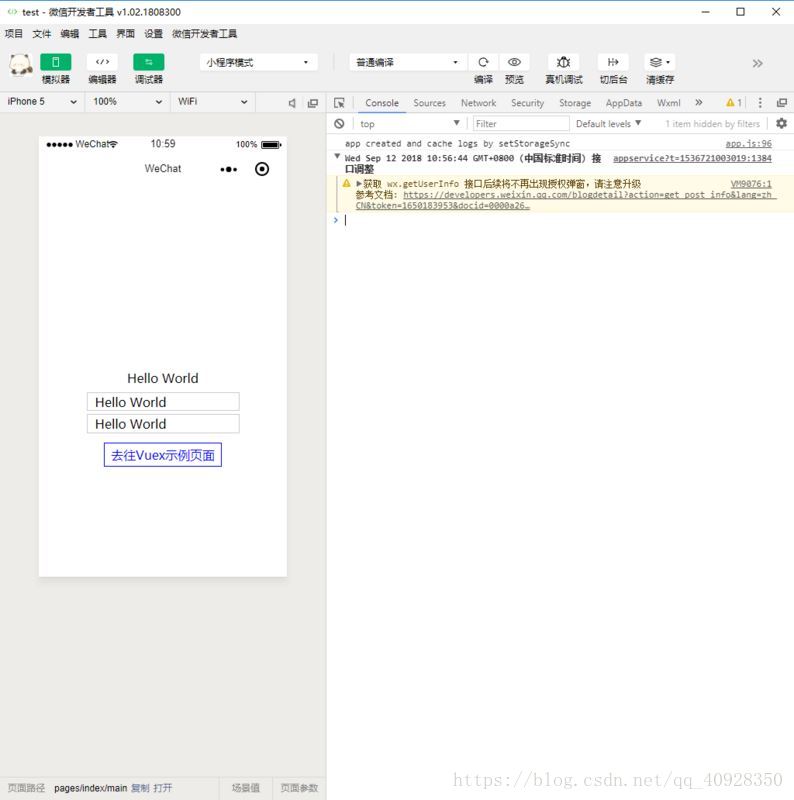This screenshot has height=800, width=794.
Task: Switch to the Sources tab
Action: (x=429, y=103)
